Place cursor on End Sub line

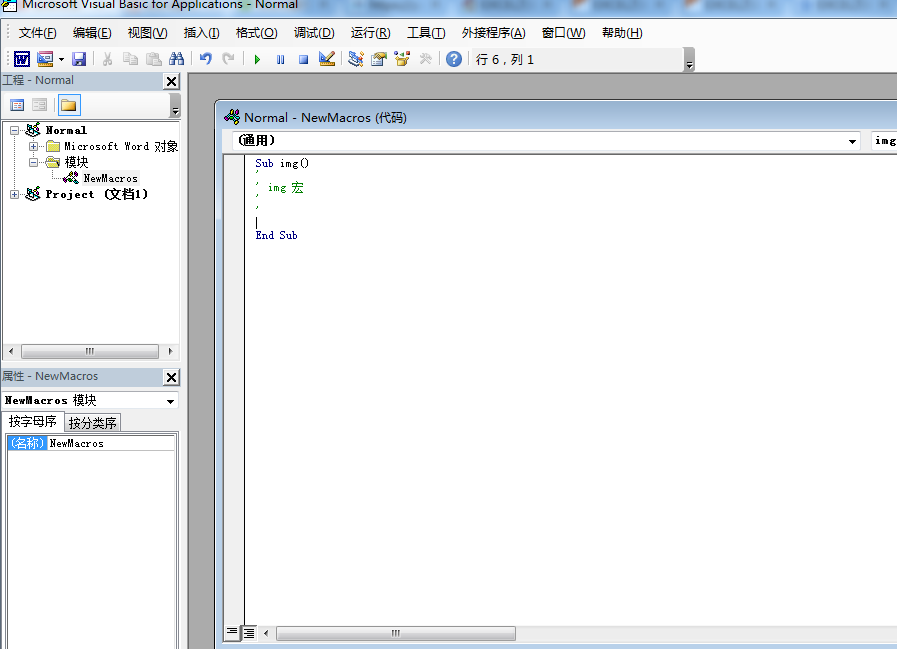276,235
